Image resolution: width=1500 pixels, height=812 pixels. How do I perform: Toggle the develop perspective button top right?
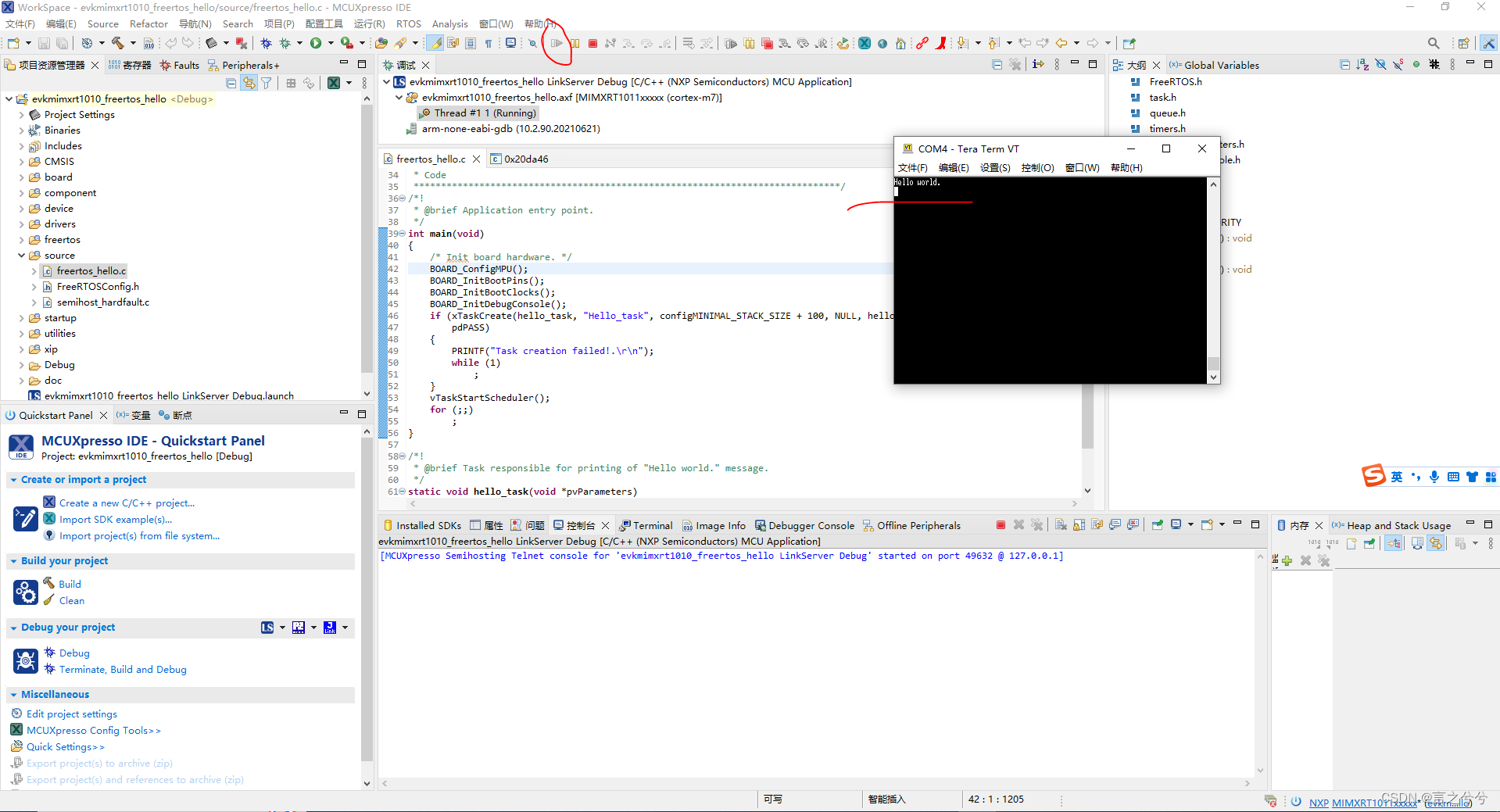point(1489,43)
